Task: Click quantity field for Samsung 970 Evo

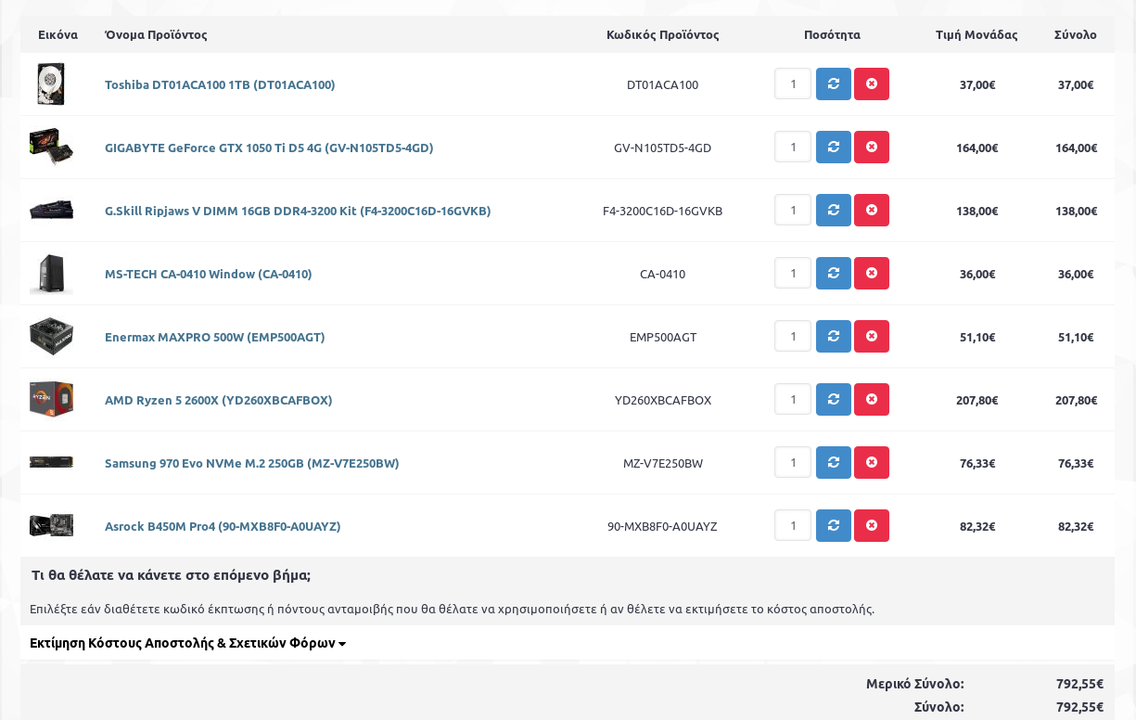Action: pyautogui.click(x=793, y=462)
